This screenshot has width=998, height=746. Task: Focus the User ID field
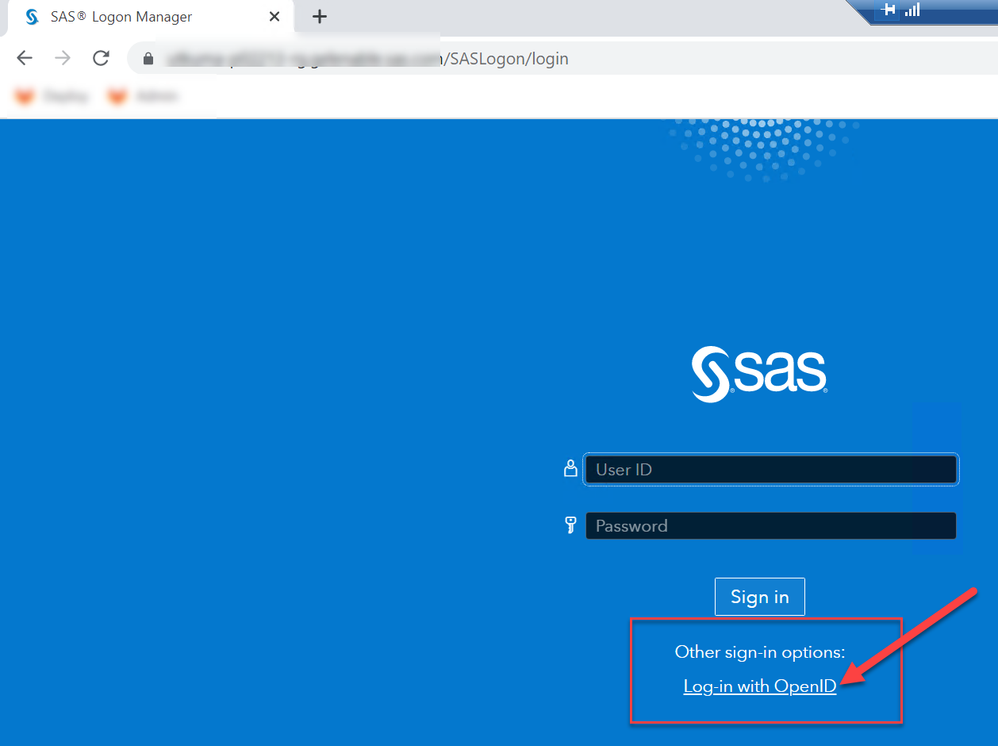[x=771, y=470]
